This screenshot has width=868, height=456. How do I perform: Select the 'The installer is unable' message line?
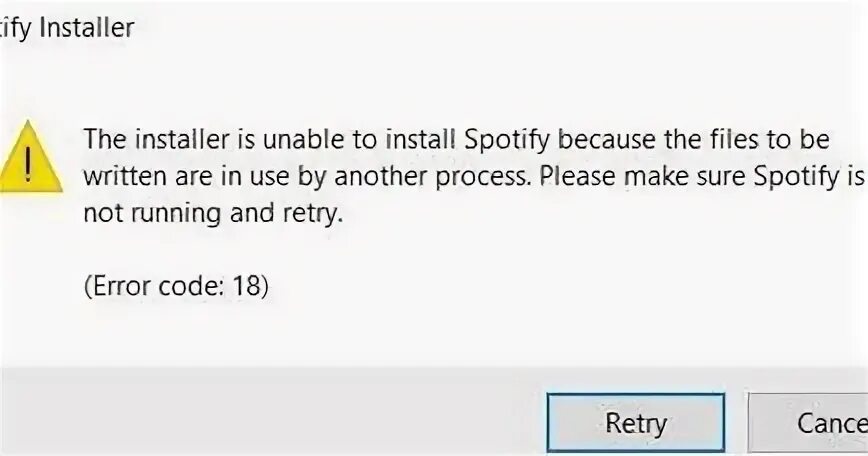tap(456, 139)
